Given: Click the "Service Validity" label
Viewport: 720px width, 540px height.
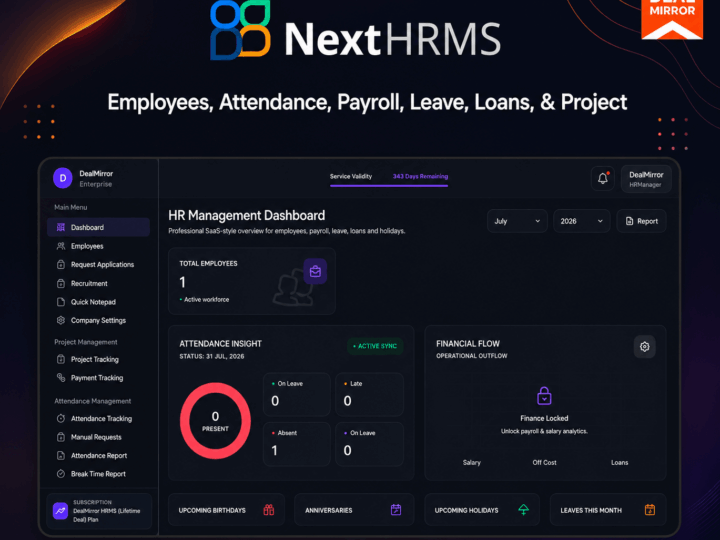Looking at the screenshot, I should (x=351, y=176).
